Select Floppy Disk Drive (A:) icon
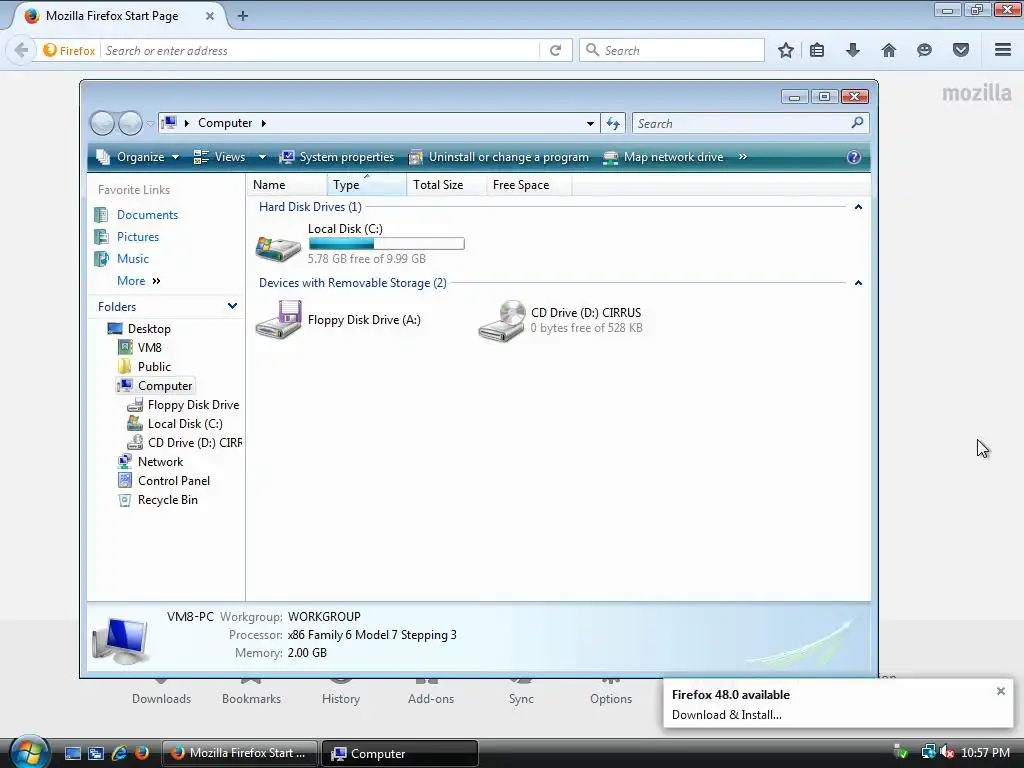1024x768 pixels. 278,319
